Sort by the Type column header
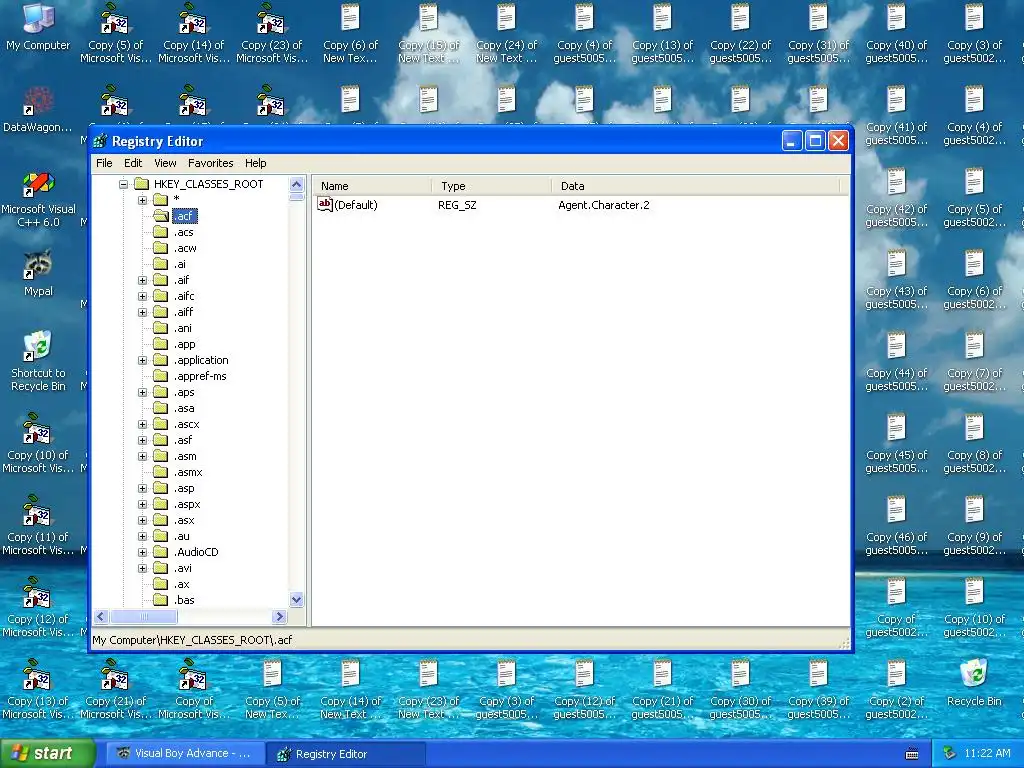The image size is (1024, 768). 491,186
